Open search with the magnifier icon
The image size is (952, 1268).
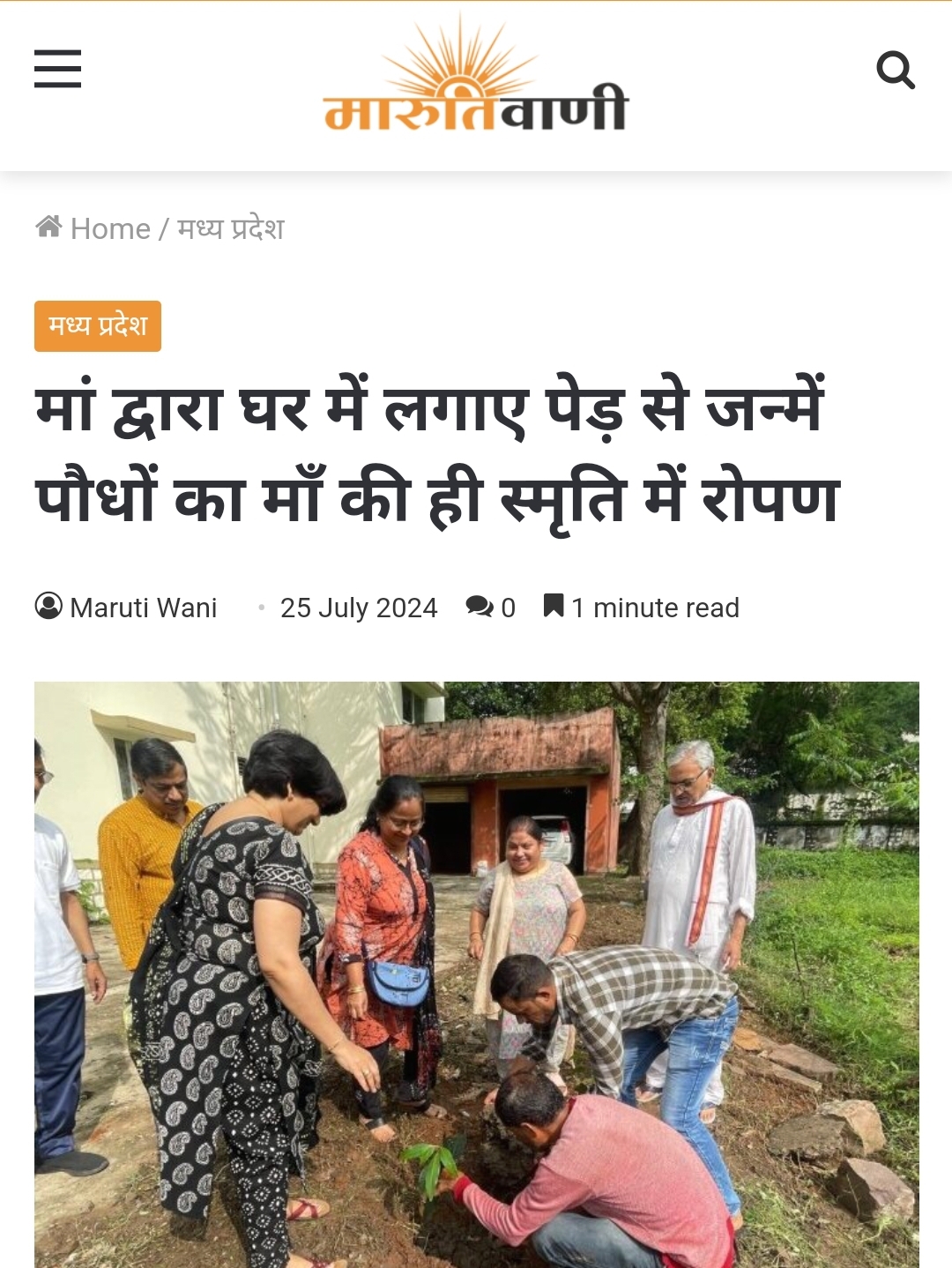[896, 70]
